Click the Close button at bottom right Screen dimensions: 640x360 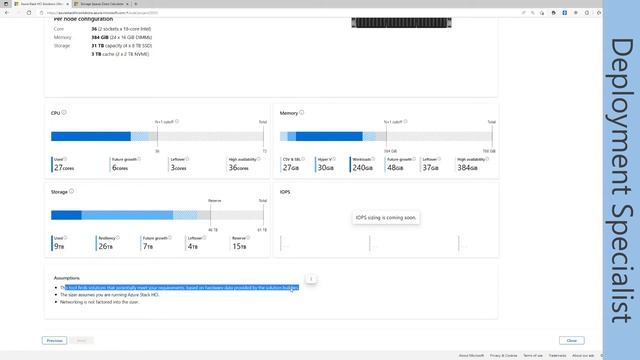pyautogui.click(x=571, y=340)
